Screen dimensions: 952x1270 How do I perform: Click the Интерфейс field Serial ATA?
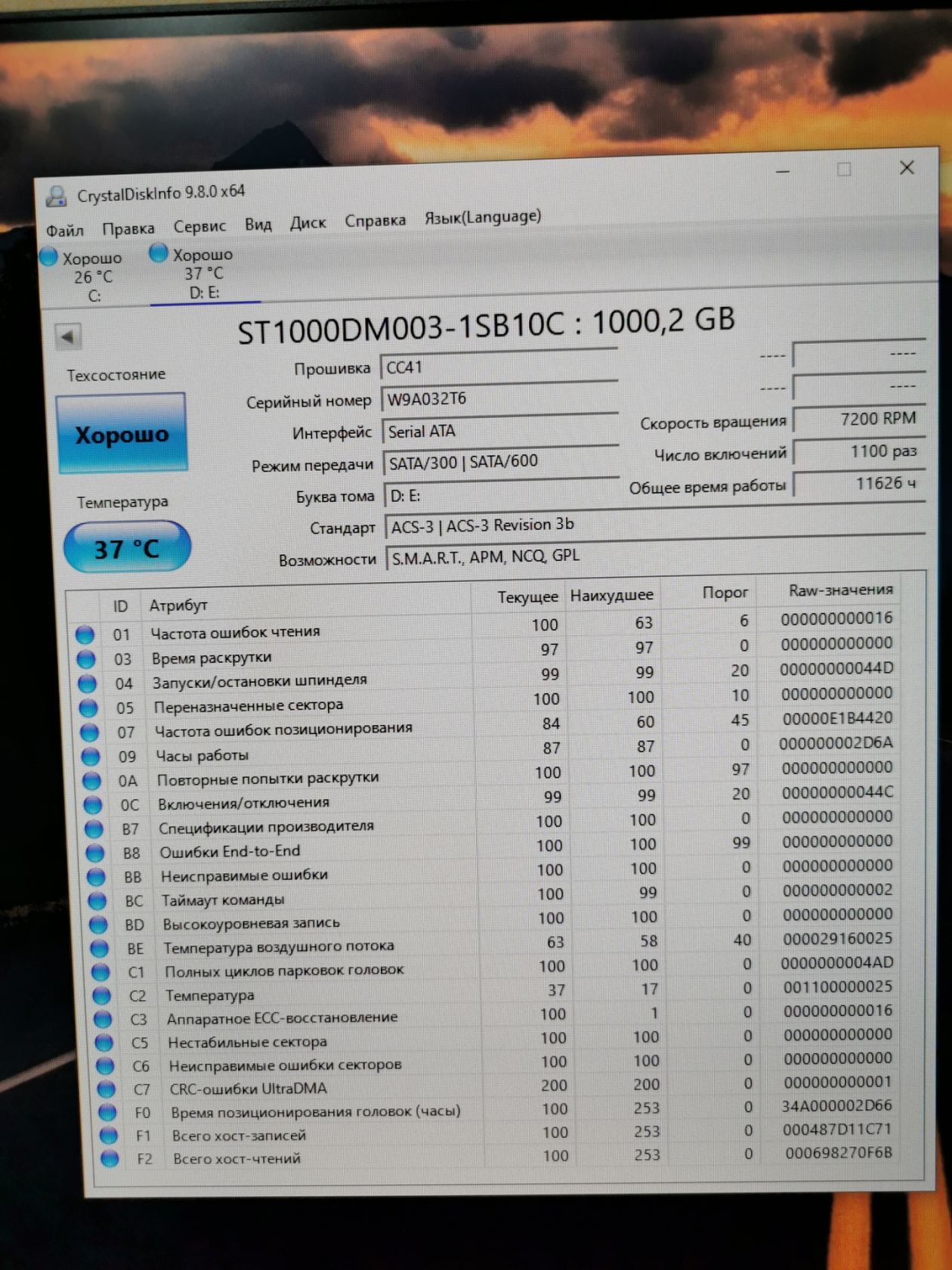pyautogui.click(x=500, y=430)
